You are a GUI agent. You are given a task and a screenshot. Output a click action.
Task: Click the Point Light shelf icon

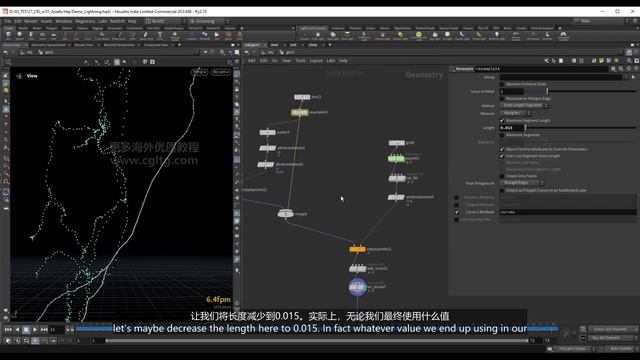318,36
